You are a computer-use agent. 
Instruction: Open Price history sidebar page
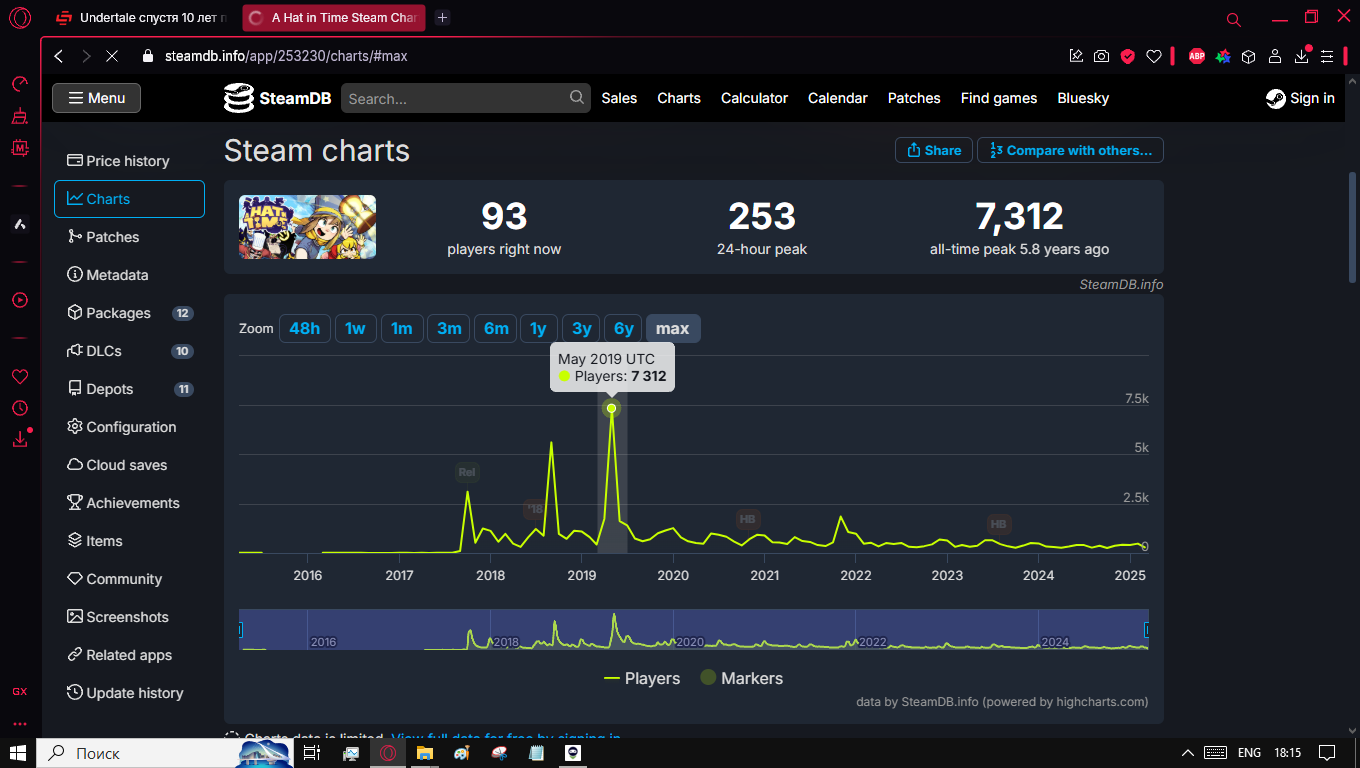[129, 161]
